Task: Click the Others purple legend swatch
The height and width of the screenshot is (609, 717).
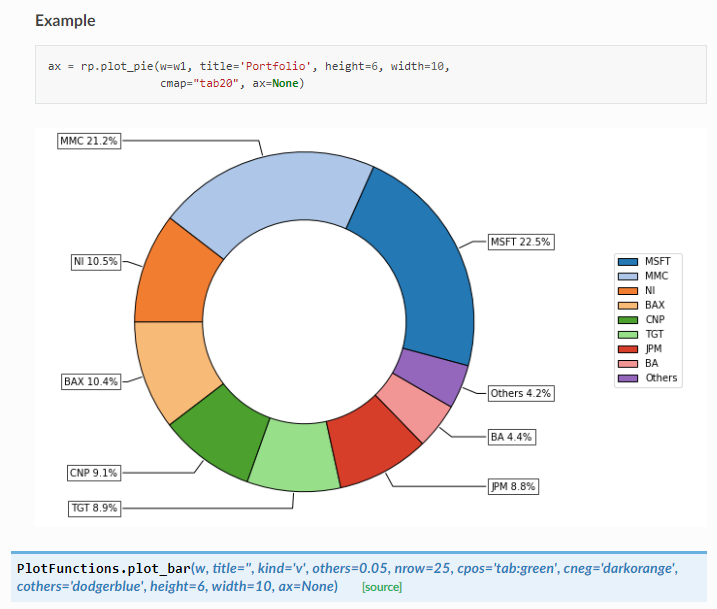Action: point(627,379)
